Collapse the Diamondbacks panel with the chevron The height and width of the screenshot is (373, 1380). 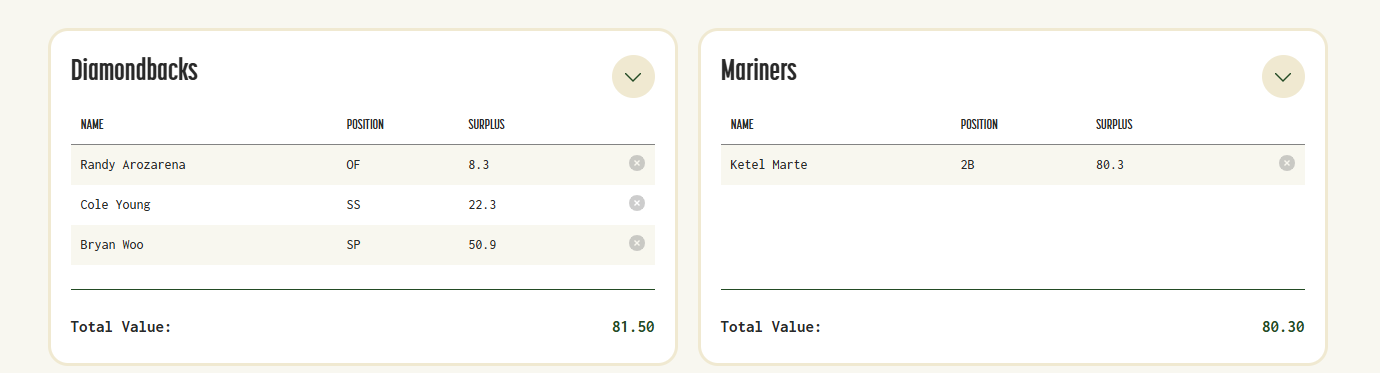click(x=633, y=76)
